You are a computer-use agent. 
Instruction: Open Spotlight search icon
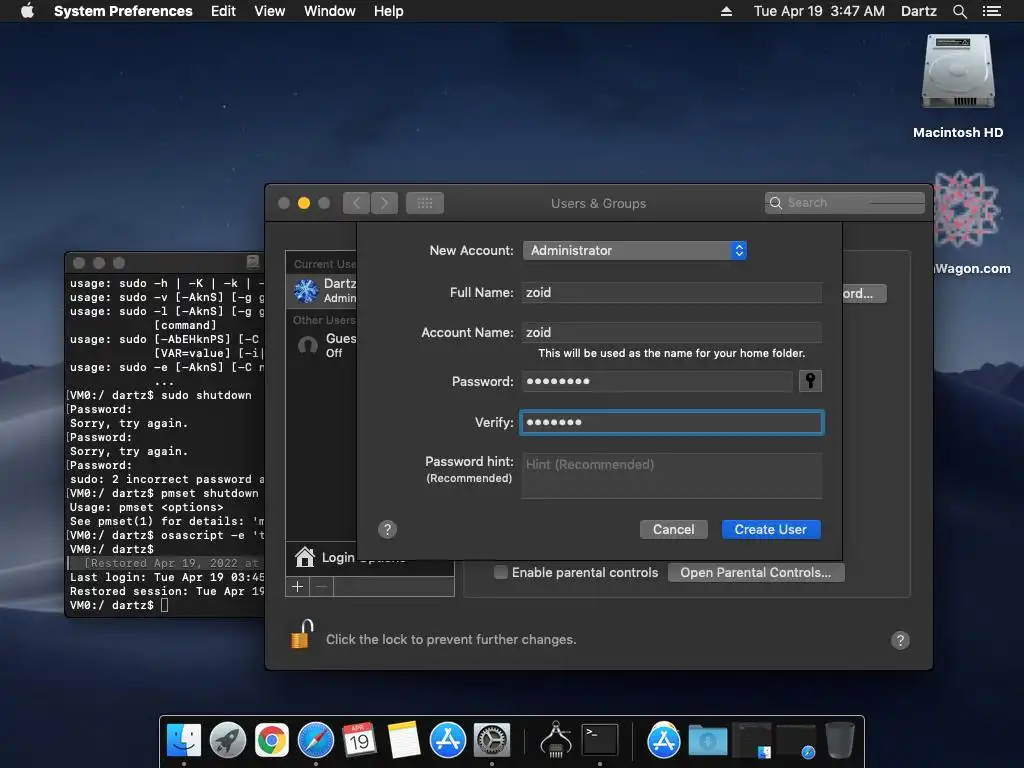click(959, 11)
